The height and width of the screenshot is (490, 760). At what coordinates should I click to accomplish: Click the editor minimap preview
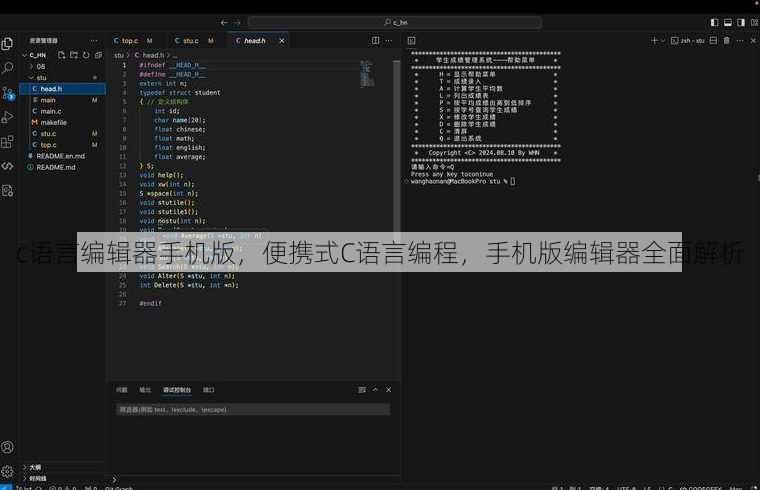pos(367,74)
